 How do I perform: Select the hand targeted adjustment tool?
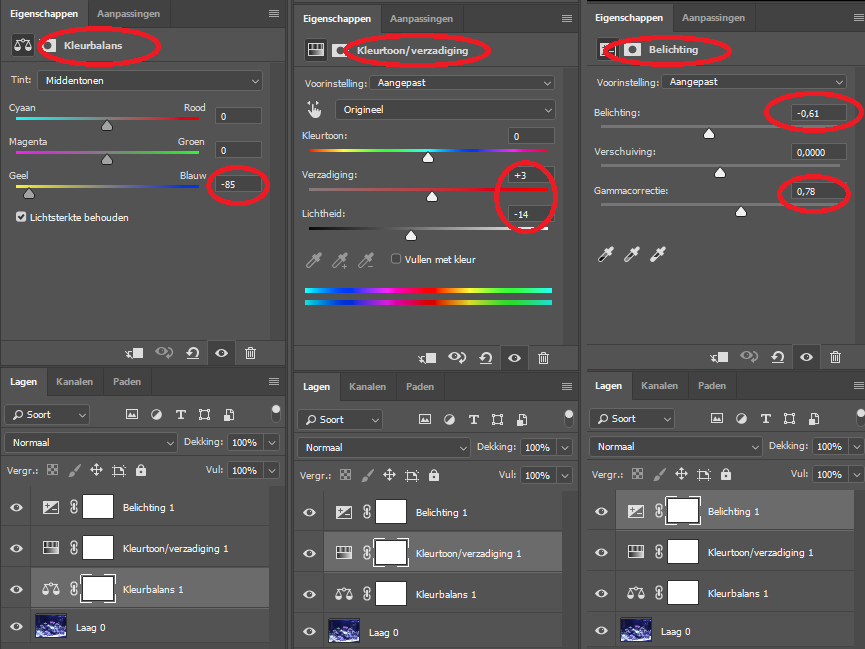[316, 110]
